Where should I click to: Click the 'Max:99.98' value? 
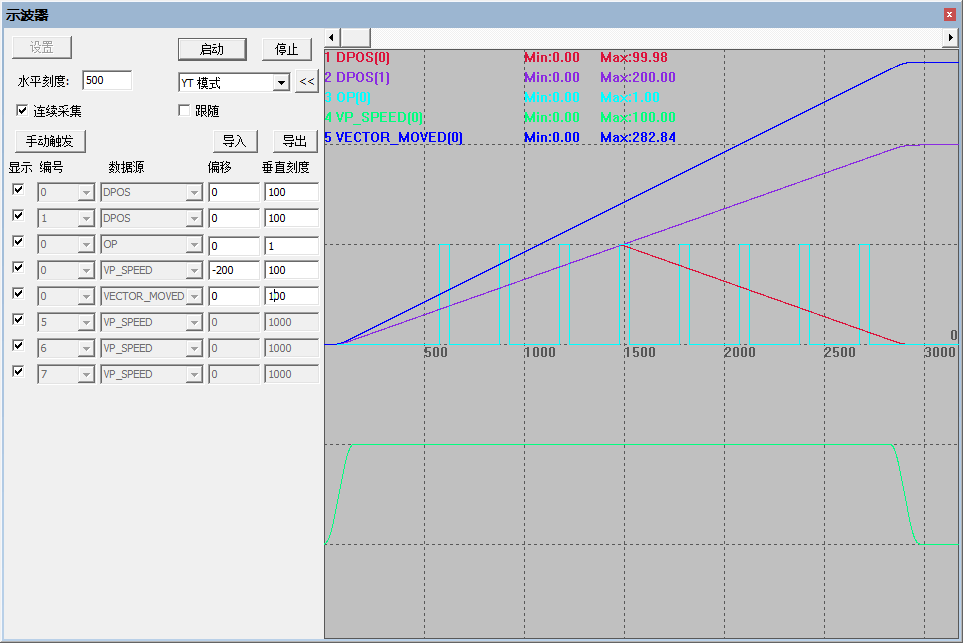pyautogui.click(x=634, y=58)
